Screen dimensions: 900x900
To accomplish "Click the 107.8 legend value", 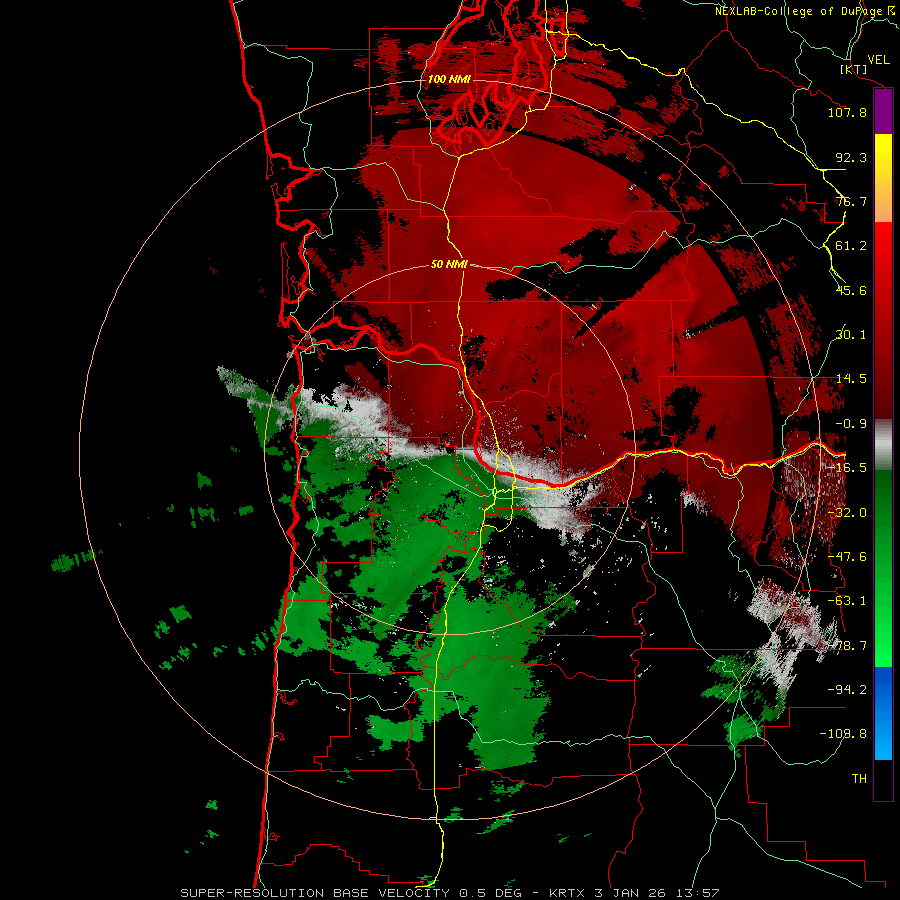I will (x=847, y=112).
